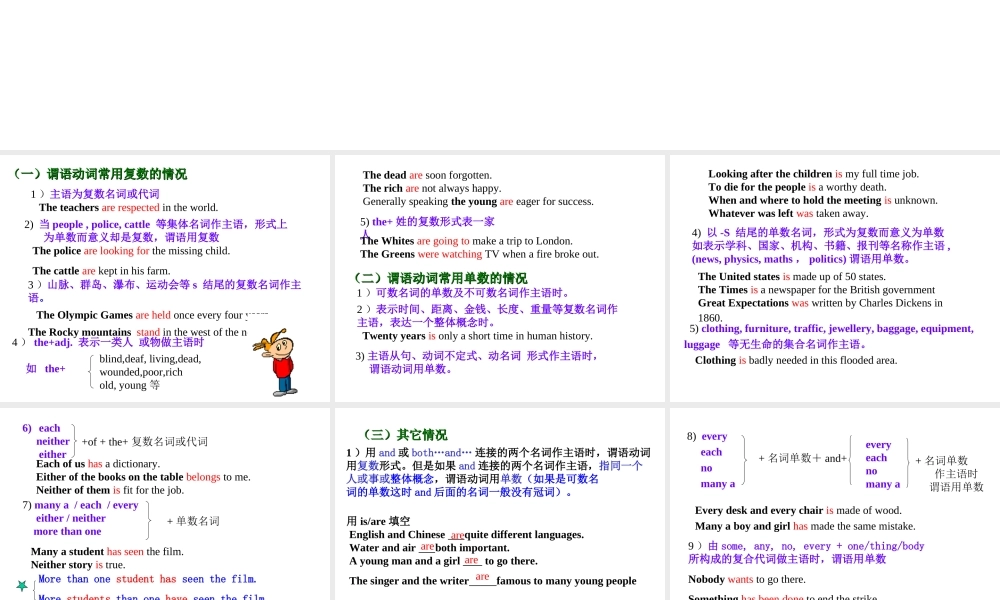This screenshot has width=1000, height=600.
Task: Click the curly brace beside blind, deaf list
Action: point(91,371)
